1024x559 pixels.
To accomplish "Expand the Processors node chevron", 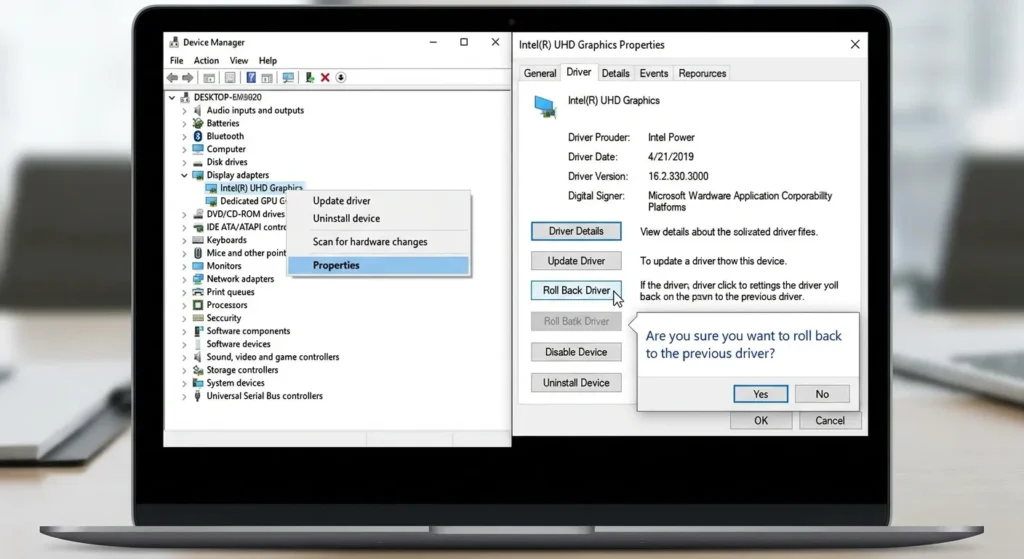I will pos(184,306).
